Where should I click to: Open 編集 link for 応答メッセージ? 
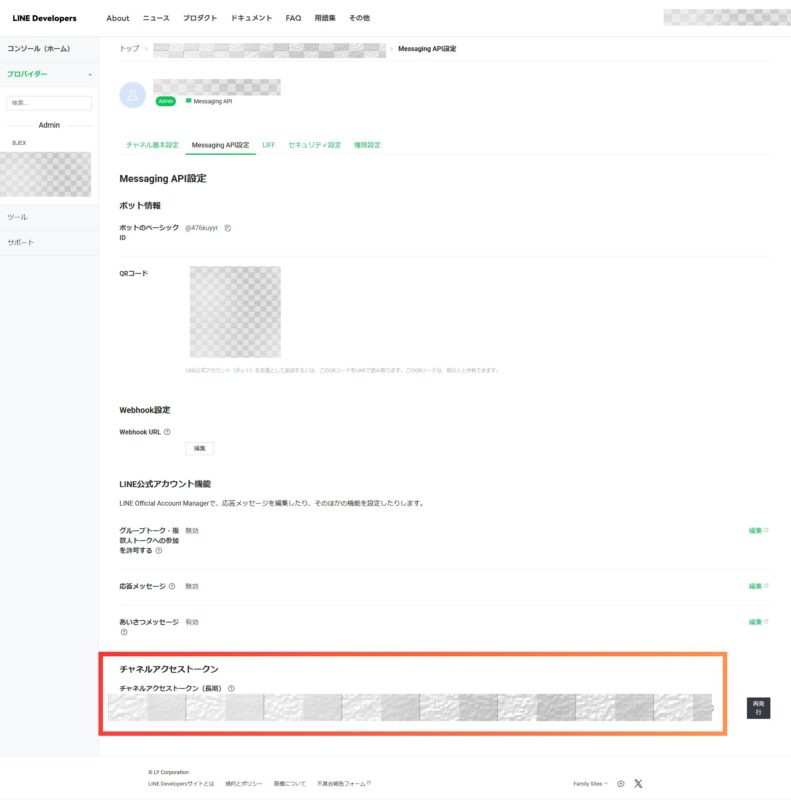757,586
